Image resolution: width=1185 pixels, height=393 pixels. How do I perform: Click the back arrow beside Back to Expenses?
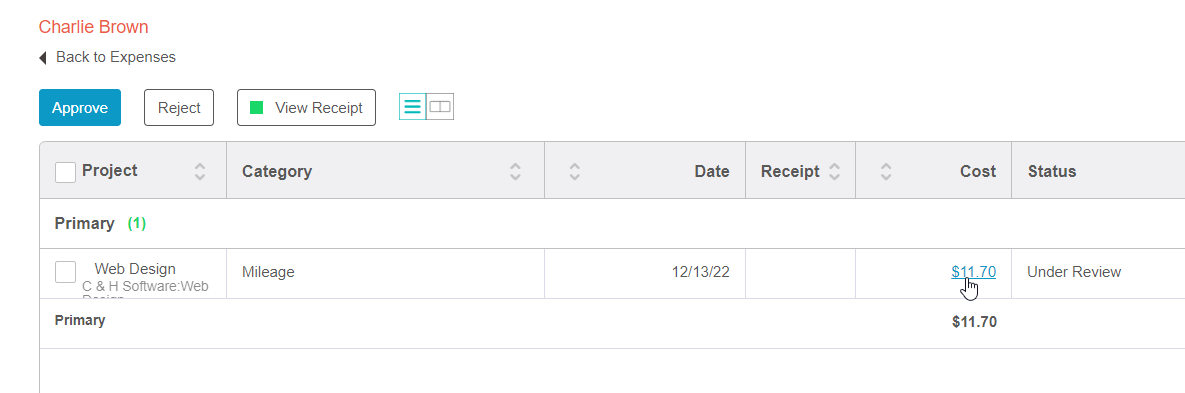pyautogui.click(x=43, y=57)
